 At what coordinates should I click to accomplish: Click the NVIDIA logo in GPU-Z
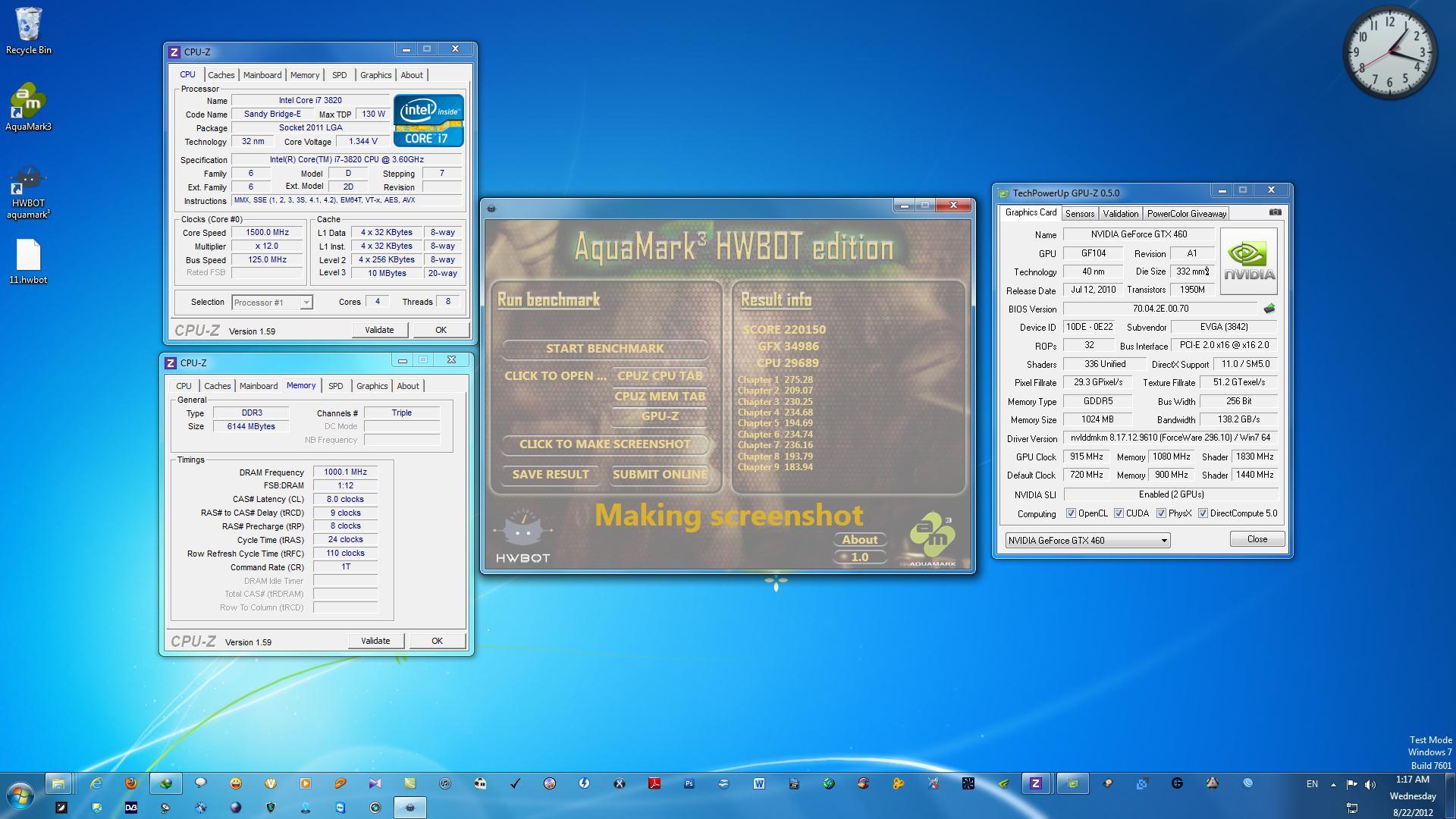[x=1248, y=261]
